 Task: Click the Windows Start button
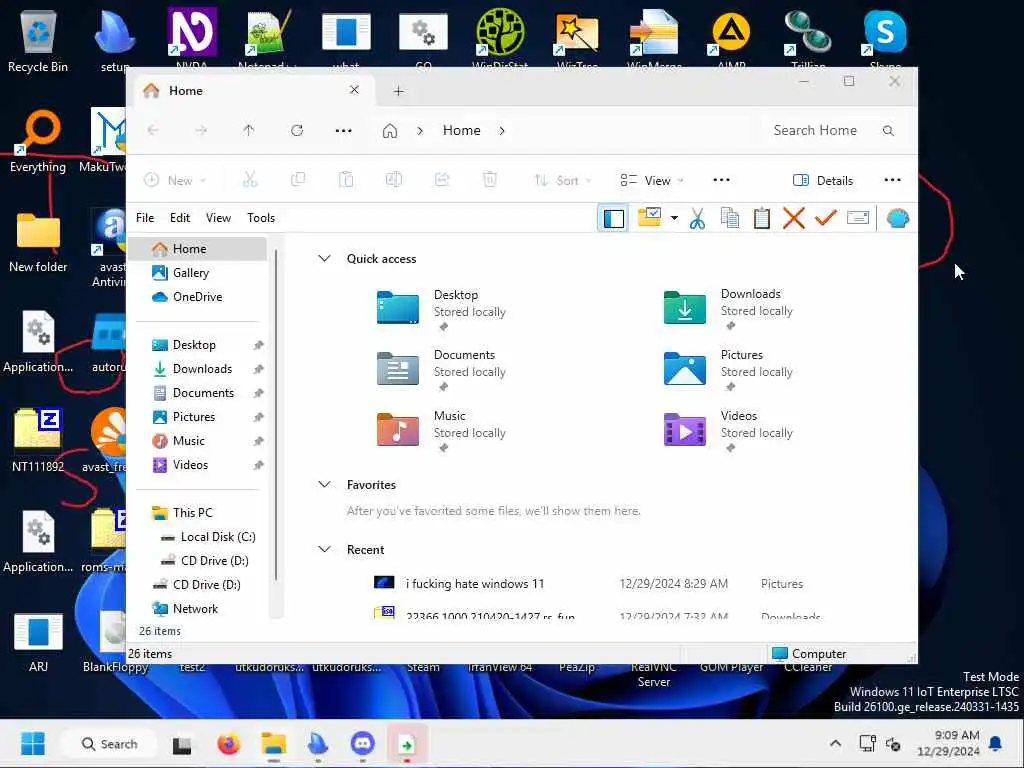33,744
